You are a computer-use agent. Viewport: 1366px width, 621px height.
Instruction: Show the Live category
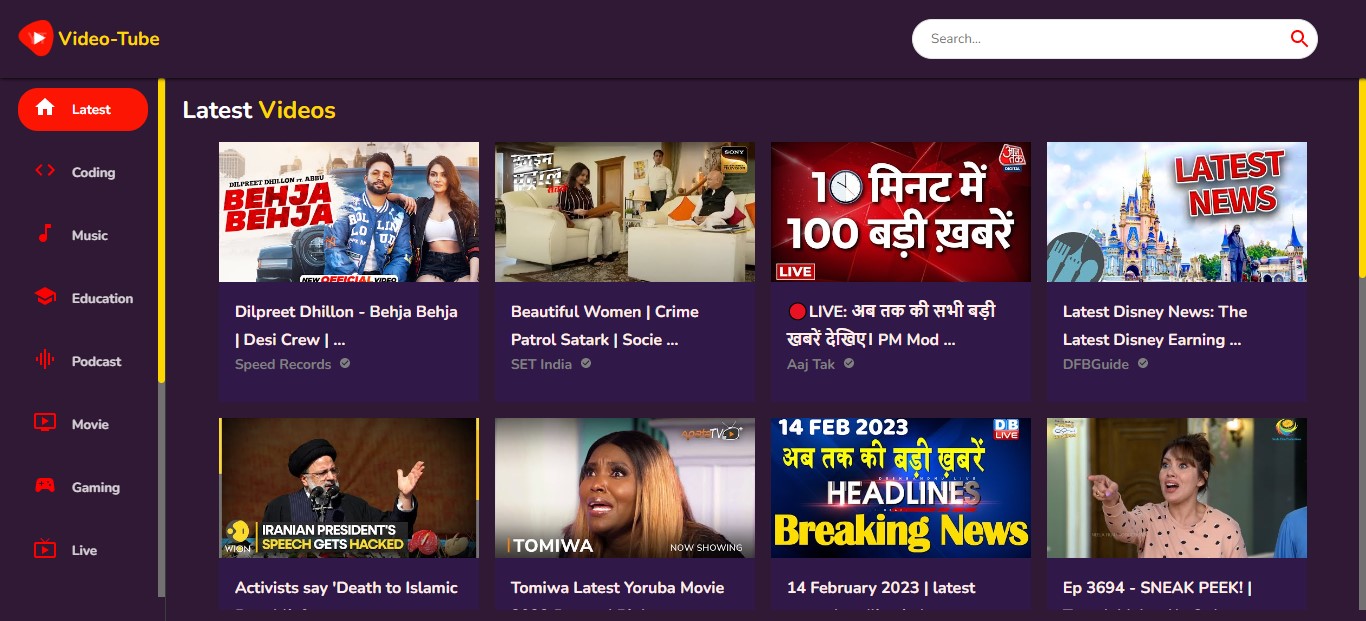[x=83, y=550]
